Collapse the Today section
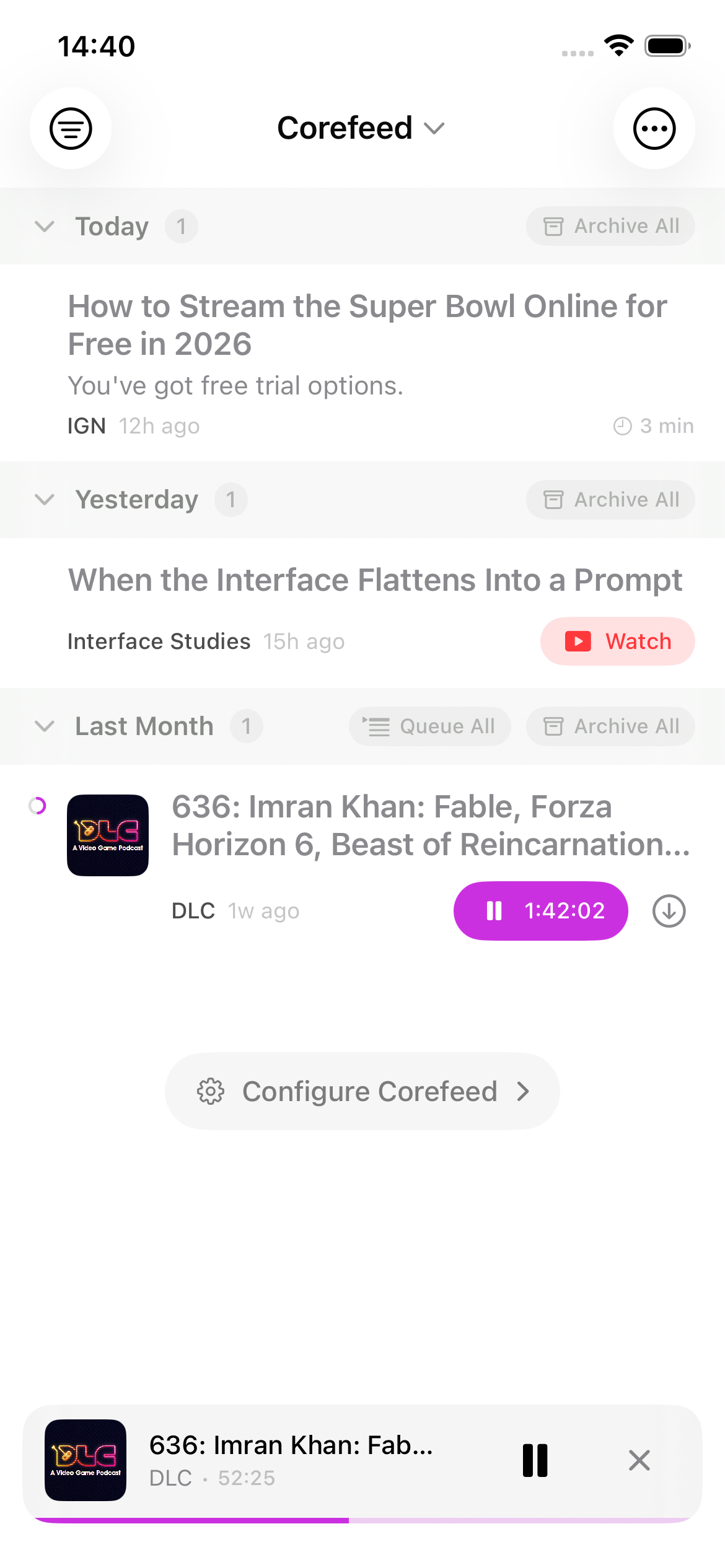 point(45,226)
